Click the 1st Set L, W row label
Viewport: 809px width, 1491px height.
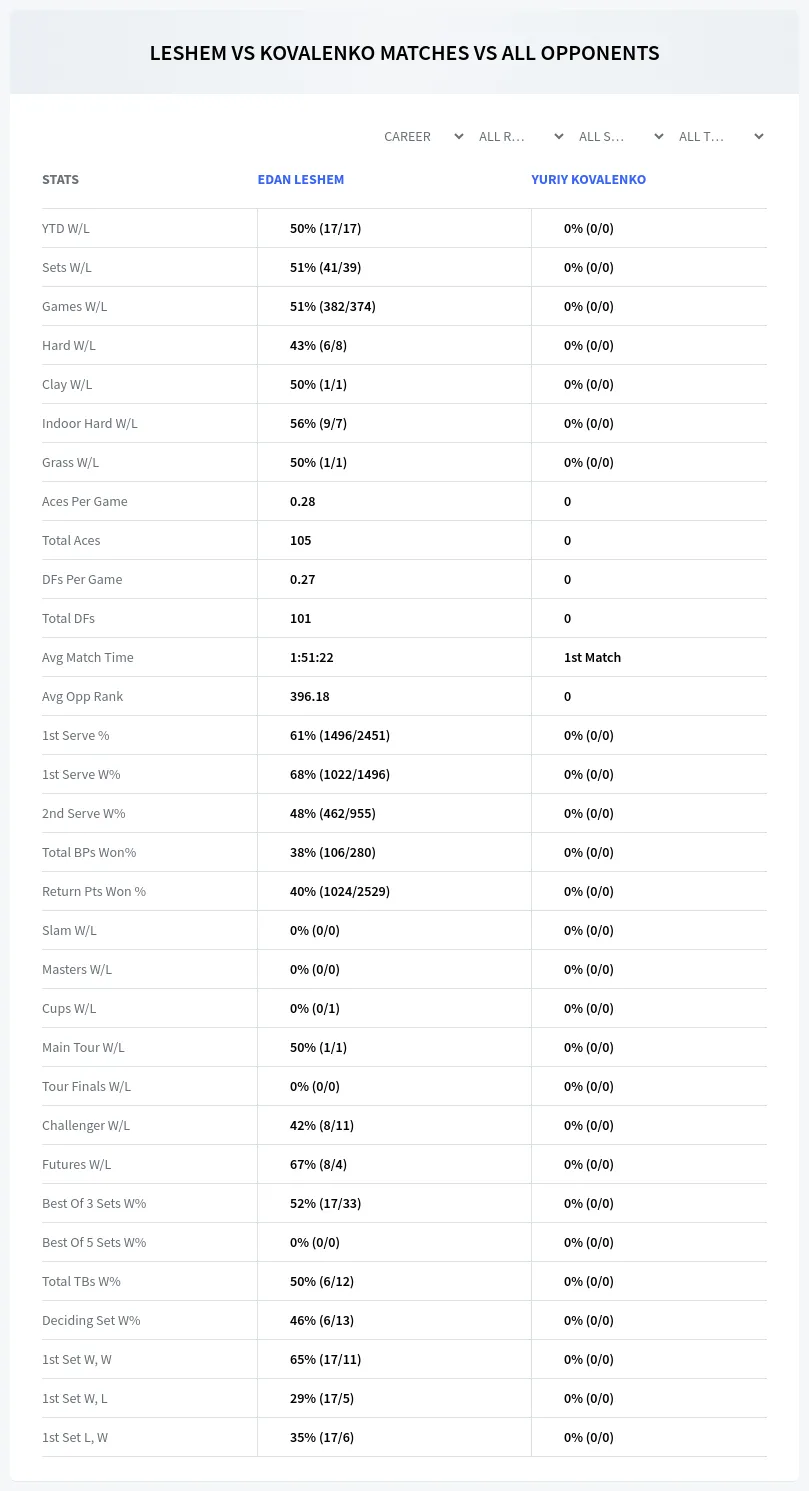(x=75, y=1437)
